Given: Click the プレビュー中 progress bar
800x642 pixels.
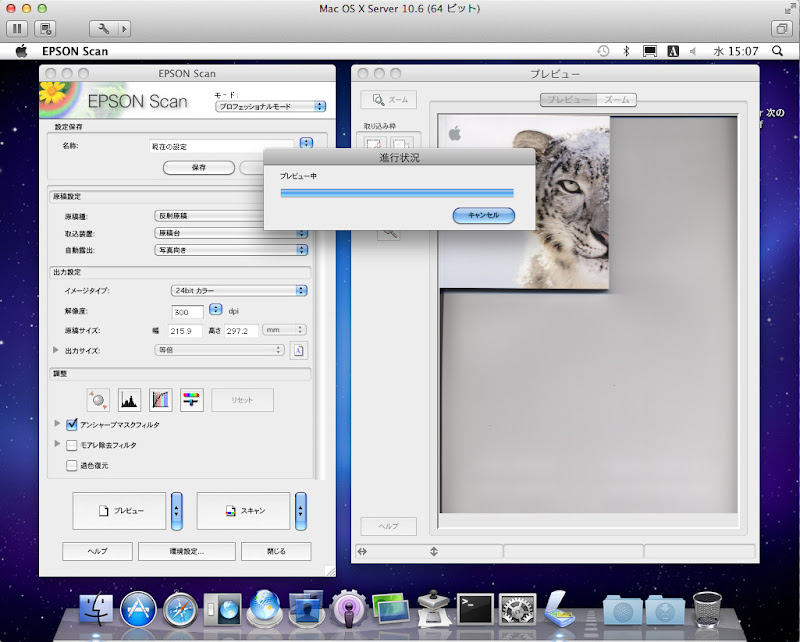Looking at the screenshot, I should point(397,193).
